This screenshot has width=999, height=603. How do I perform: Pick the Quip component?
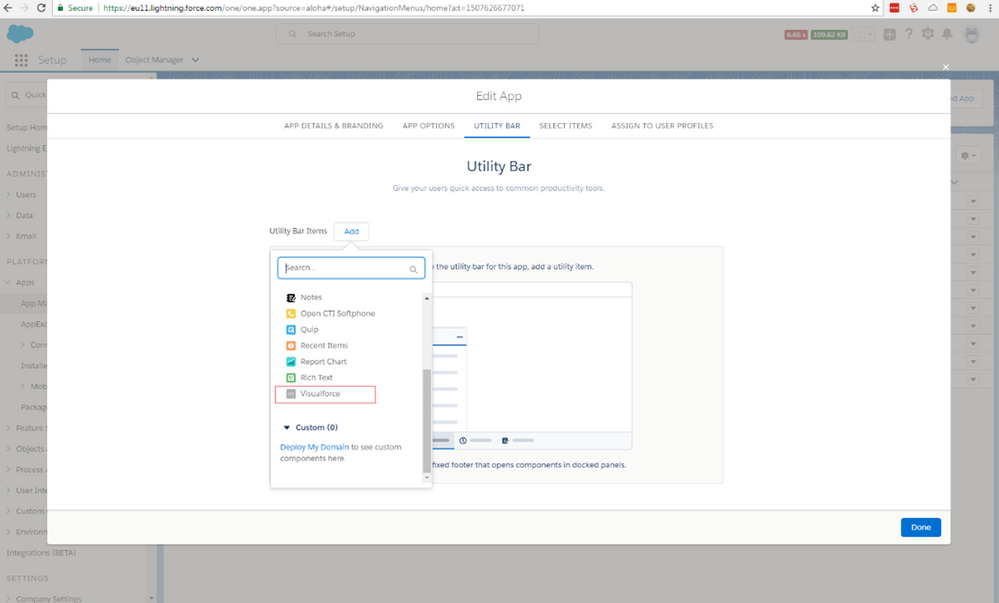[x=303, y=330]
